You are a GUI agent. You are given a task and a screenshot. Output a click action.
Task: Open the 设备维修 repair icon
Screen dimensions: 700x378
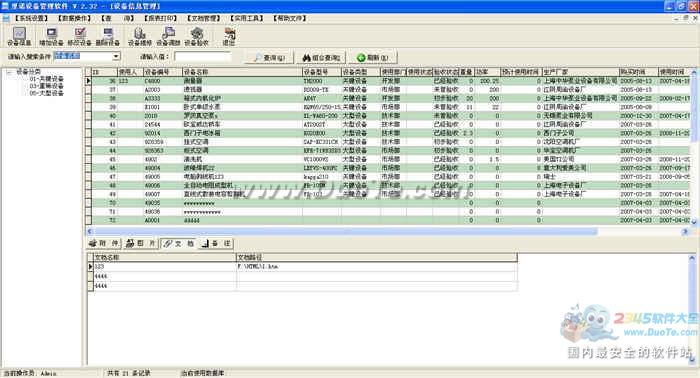click(140, 36)
